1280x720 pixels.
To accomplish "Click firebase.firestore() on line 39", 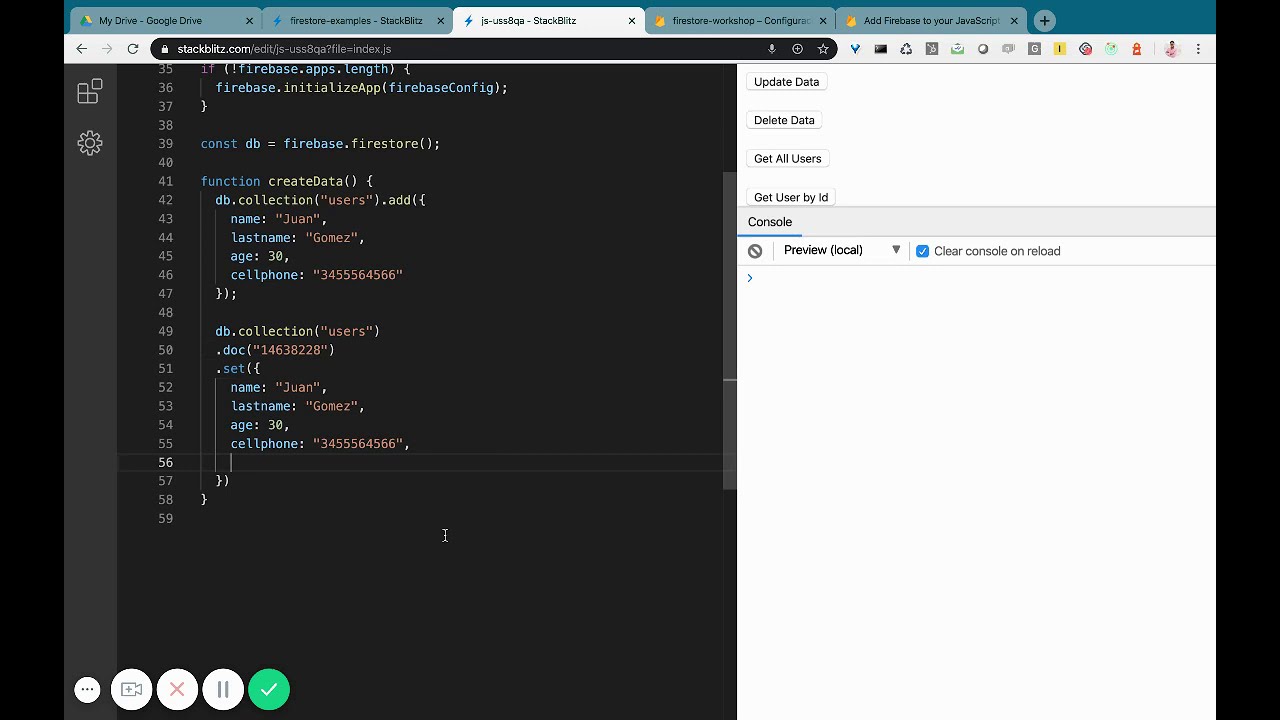I will (x=361, y=144).
